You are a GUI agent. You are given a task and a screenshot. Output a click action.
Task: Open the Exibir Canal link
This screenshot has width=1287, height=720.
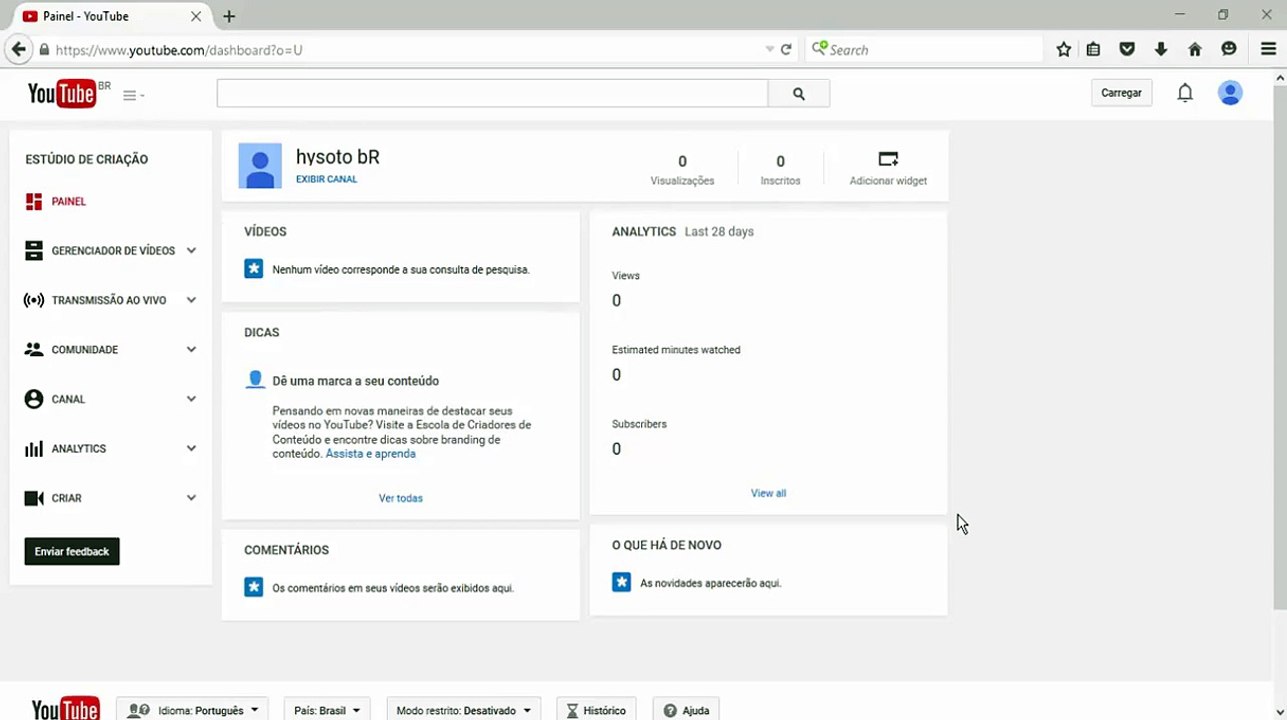tap(326, 180)
